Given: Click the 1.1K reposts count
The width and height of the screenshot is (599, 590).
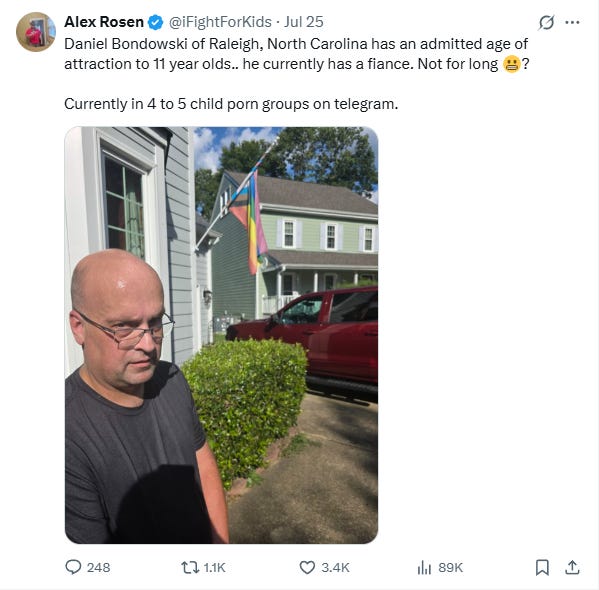Looking at the screenshot, I should (x=214, y=568).
